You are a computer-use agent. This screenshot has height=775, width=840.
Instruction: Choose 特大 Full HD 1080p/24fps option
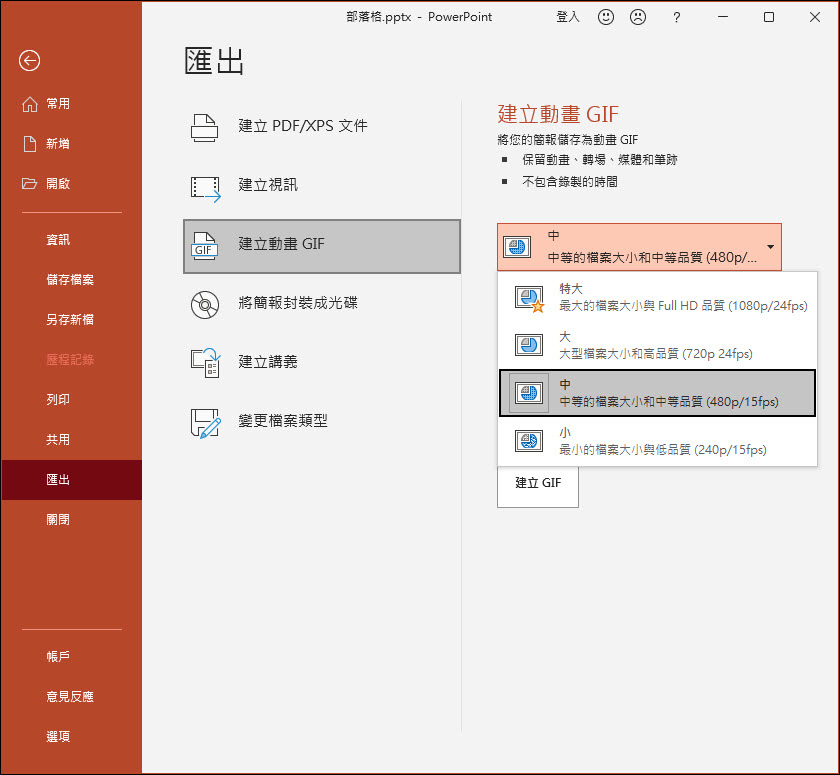(x=657, y=298)
